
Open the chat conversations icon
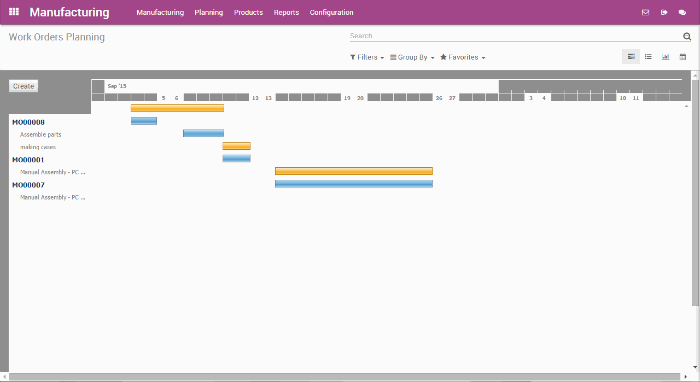(682, 12)
